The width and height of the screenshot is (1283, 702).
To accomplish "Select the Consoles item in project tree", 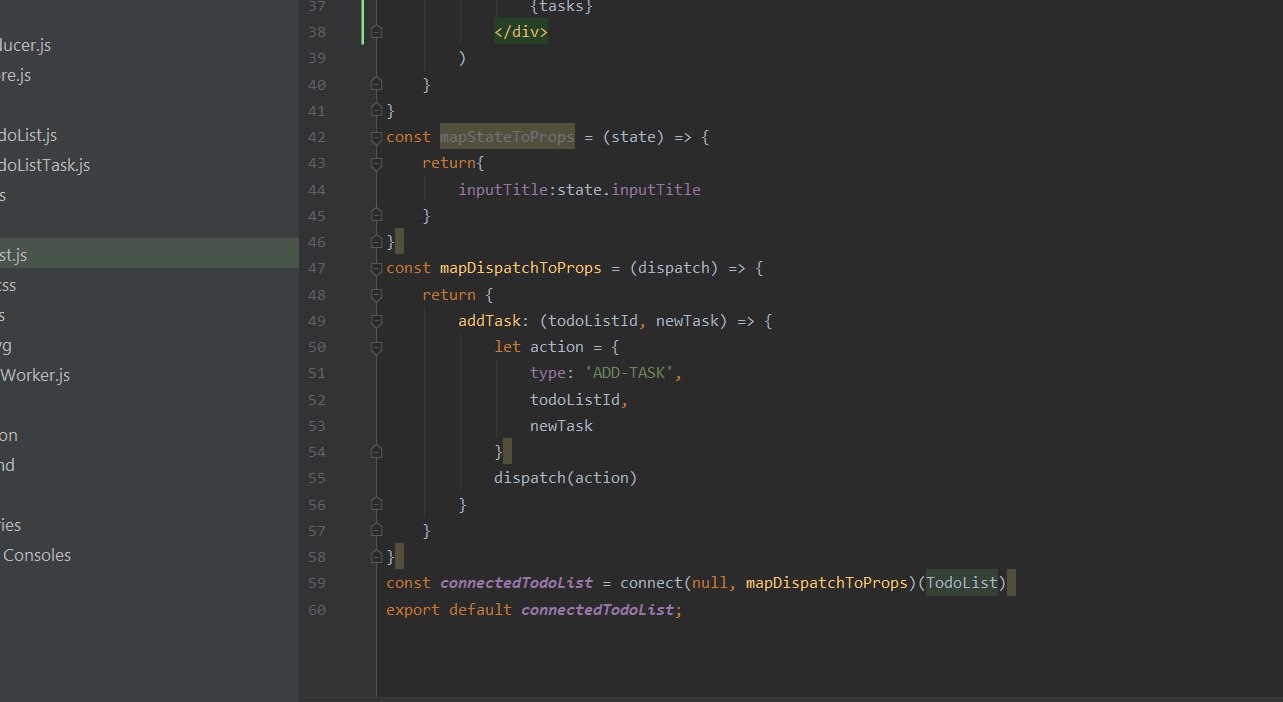I will 37,555.
